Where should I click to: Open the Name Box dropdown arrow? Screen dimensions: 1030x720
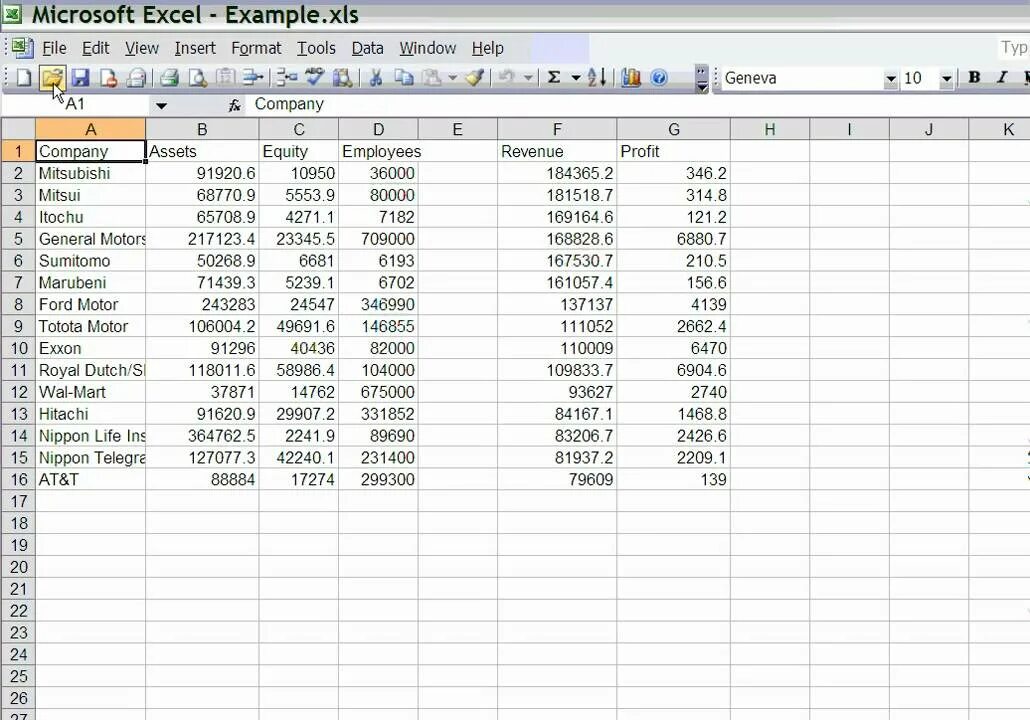coord(162,105)
